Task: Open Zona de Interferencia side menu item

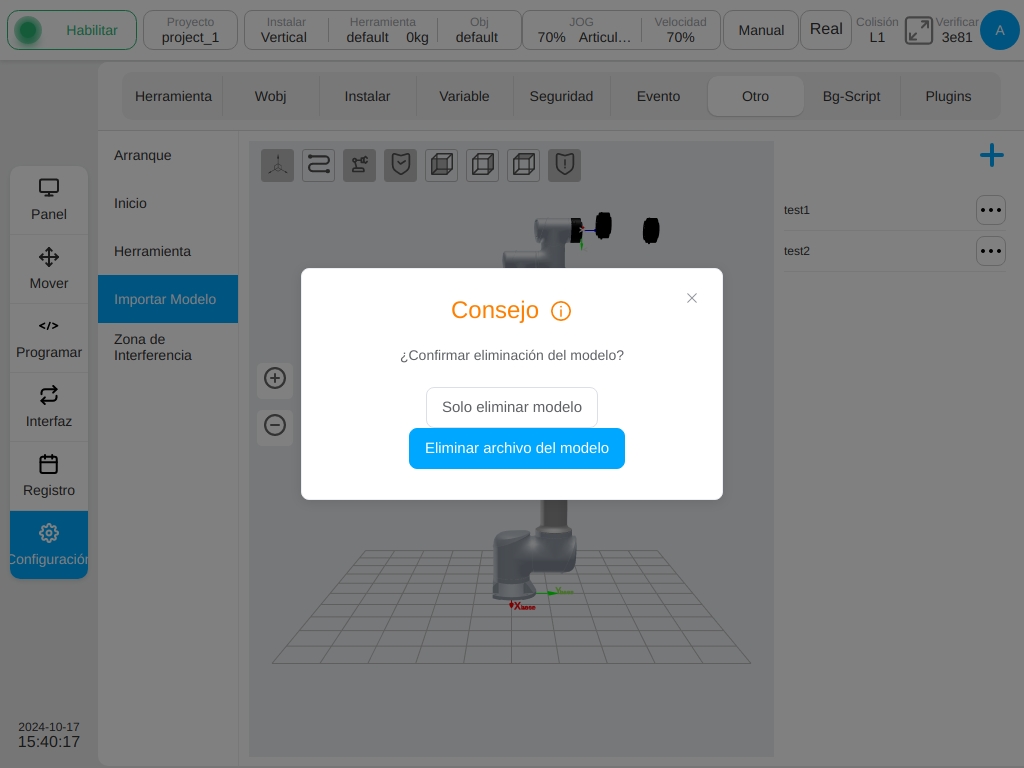Action: [168, 347]
